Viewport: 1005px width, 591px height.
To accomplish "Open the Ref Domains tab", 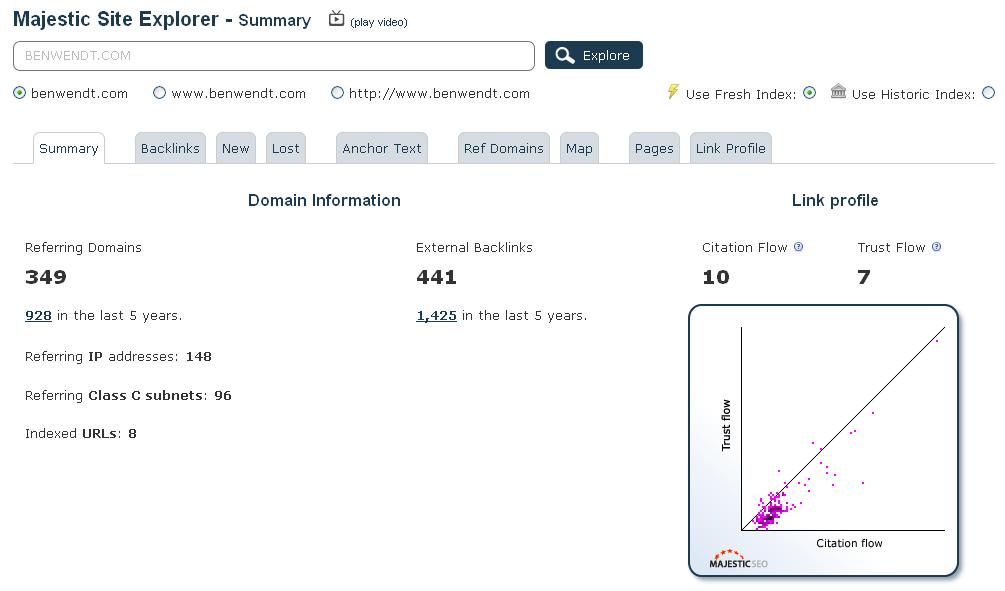I will tap(503, 148).
